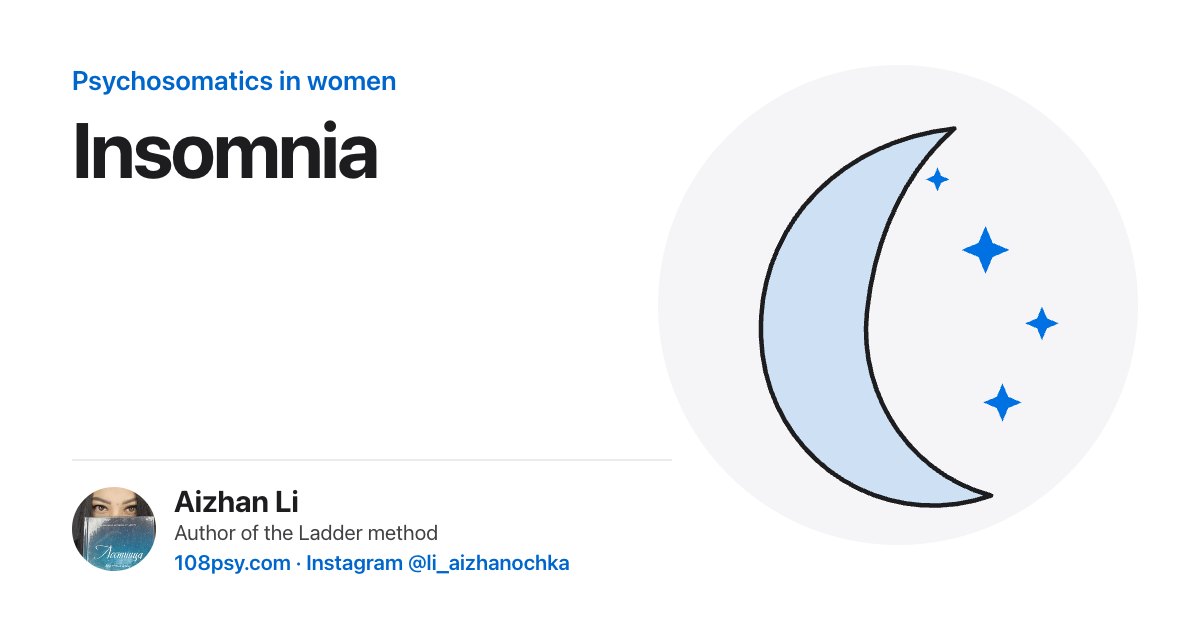Click the eyes in the author's avatar photo
The image size is (1200, 630).
[114, 510]
